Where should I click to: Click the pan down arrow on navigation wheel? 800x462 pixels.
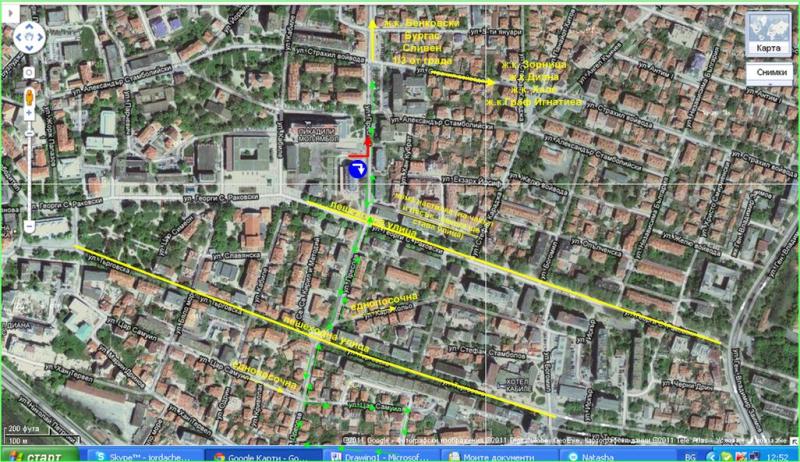[x=29, y=52]
